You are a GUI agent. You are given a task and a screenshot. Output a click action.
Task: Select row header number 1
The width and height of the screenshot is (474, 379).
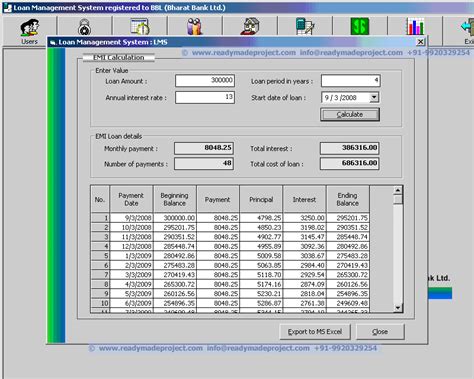[100, 218]
